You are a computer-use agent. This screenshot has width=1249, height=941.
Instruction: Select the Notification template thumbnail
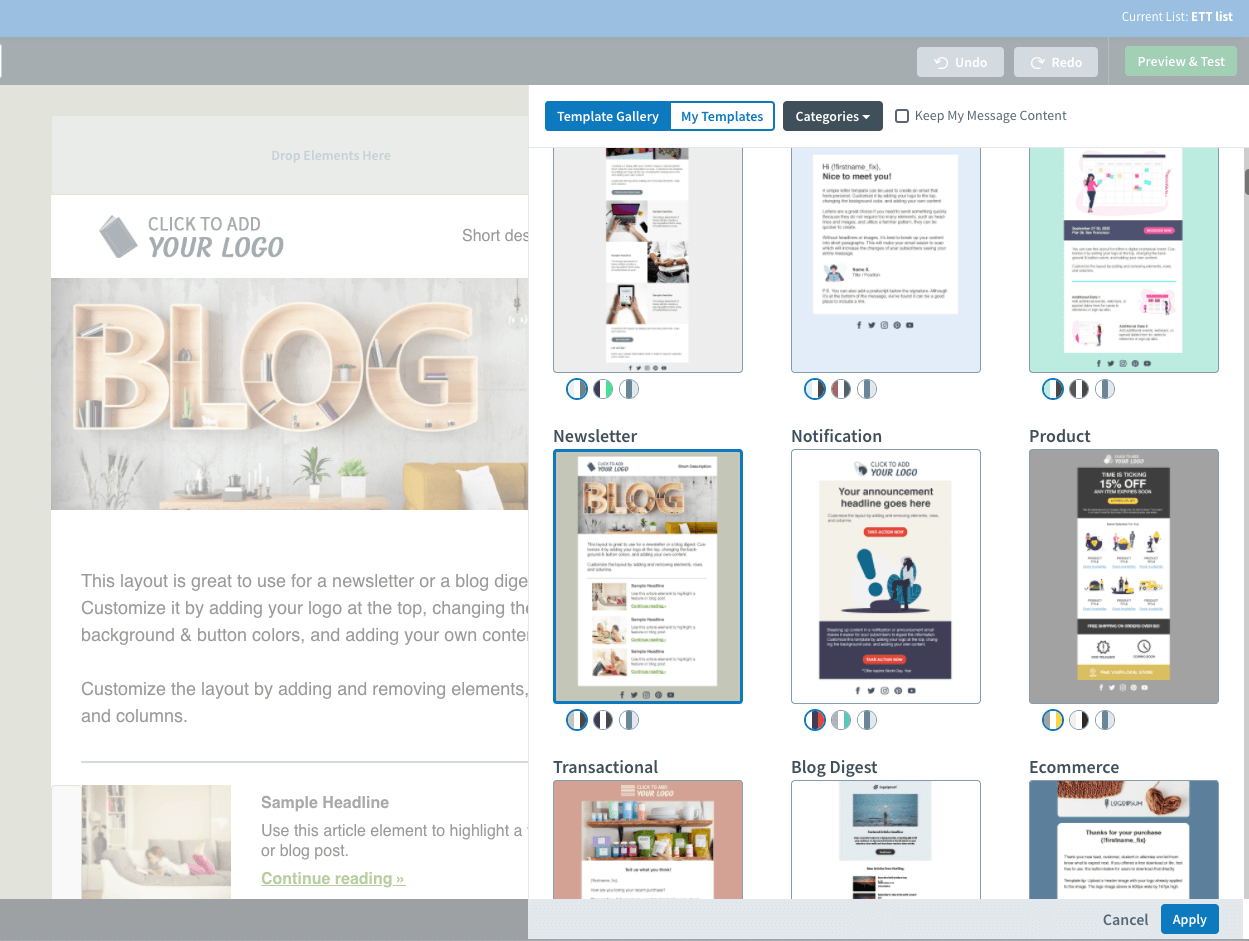coord(886,577)
